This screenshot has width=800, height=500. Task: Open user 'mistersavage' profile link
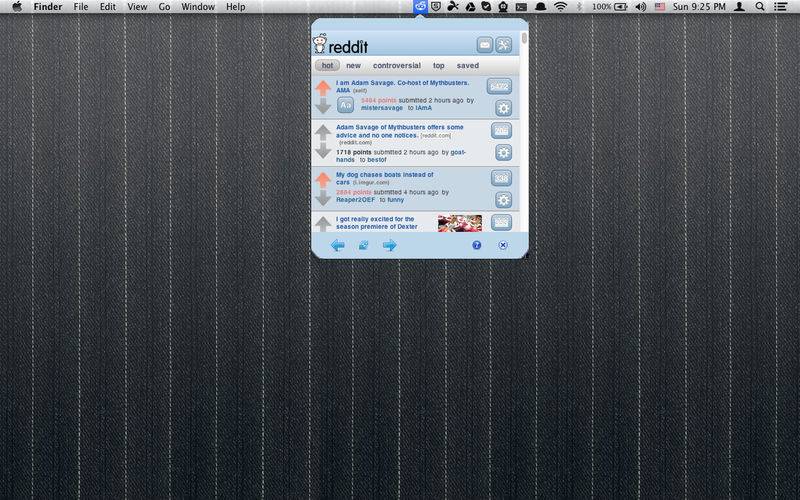coord(382,108)
